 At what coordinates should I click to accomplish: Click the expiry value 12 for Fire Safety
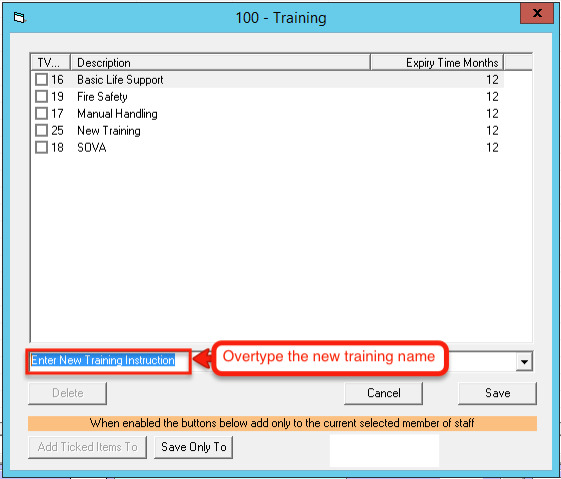point(492,97)
